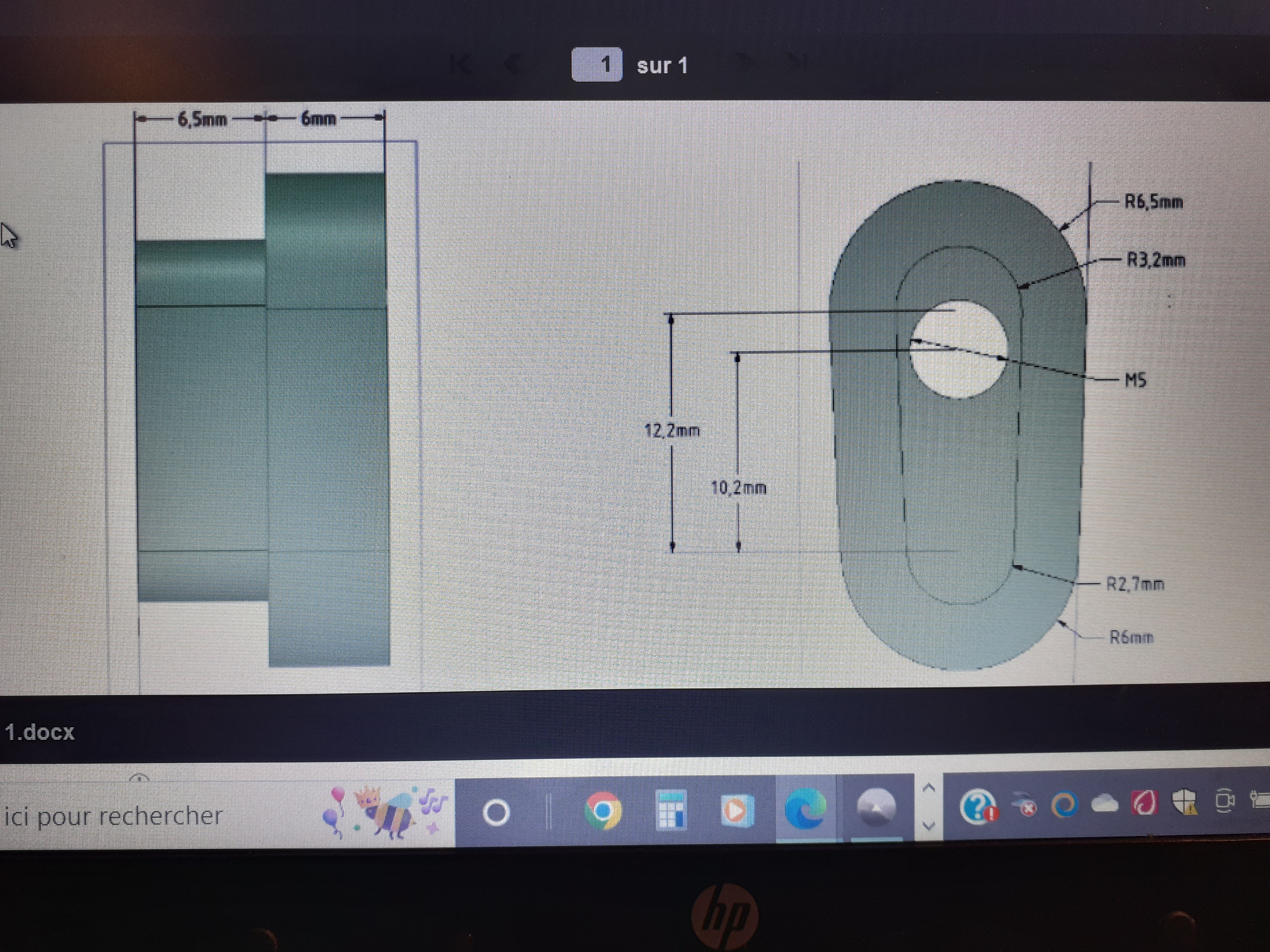Open Cortana circle icon on taskbar
The height and width of the screenshot is (952, 1270).
pyautogui.click(x=497, y=813)
